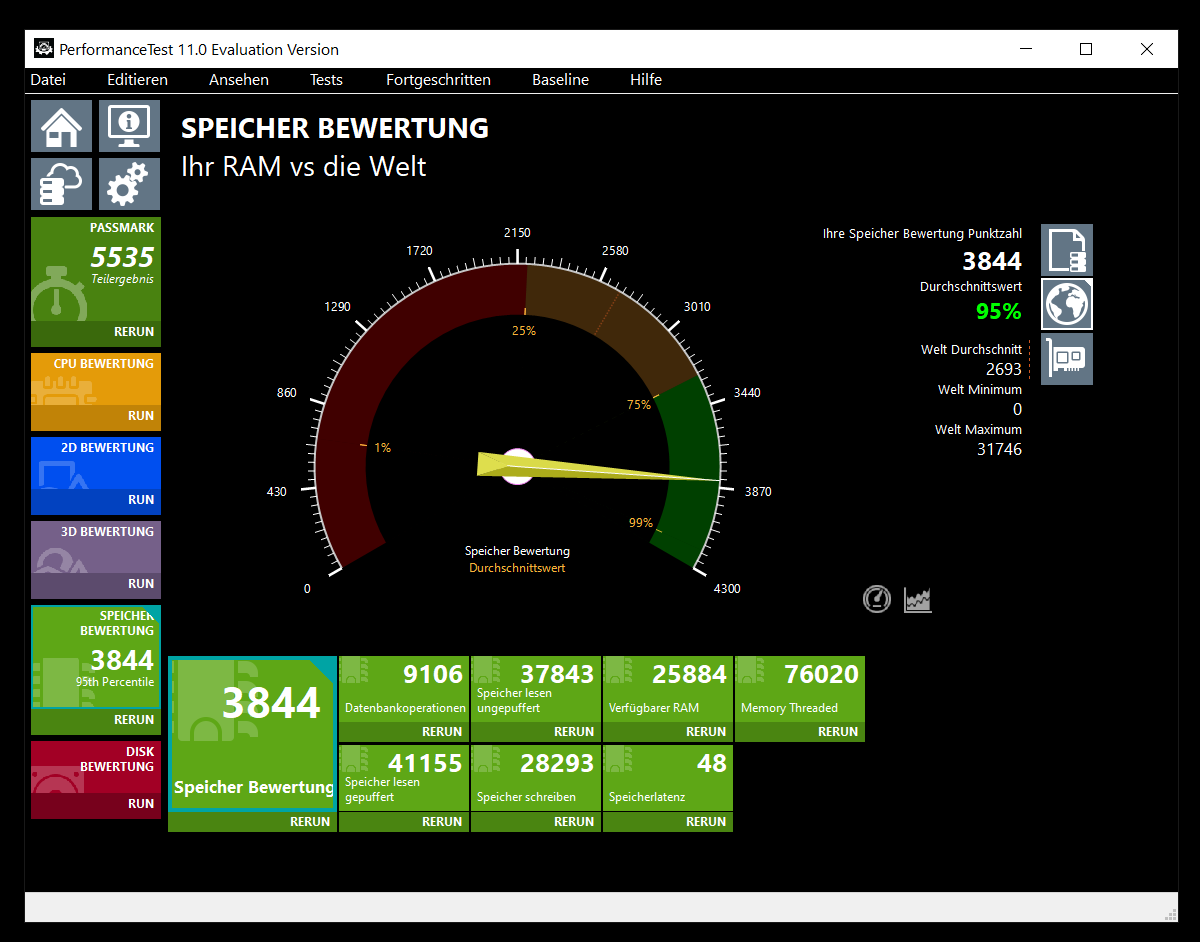Go to the Home screen icon

(61, 126)
